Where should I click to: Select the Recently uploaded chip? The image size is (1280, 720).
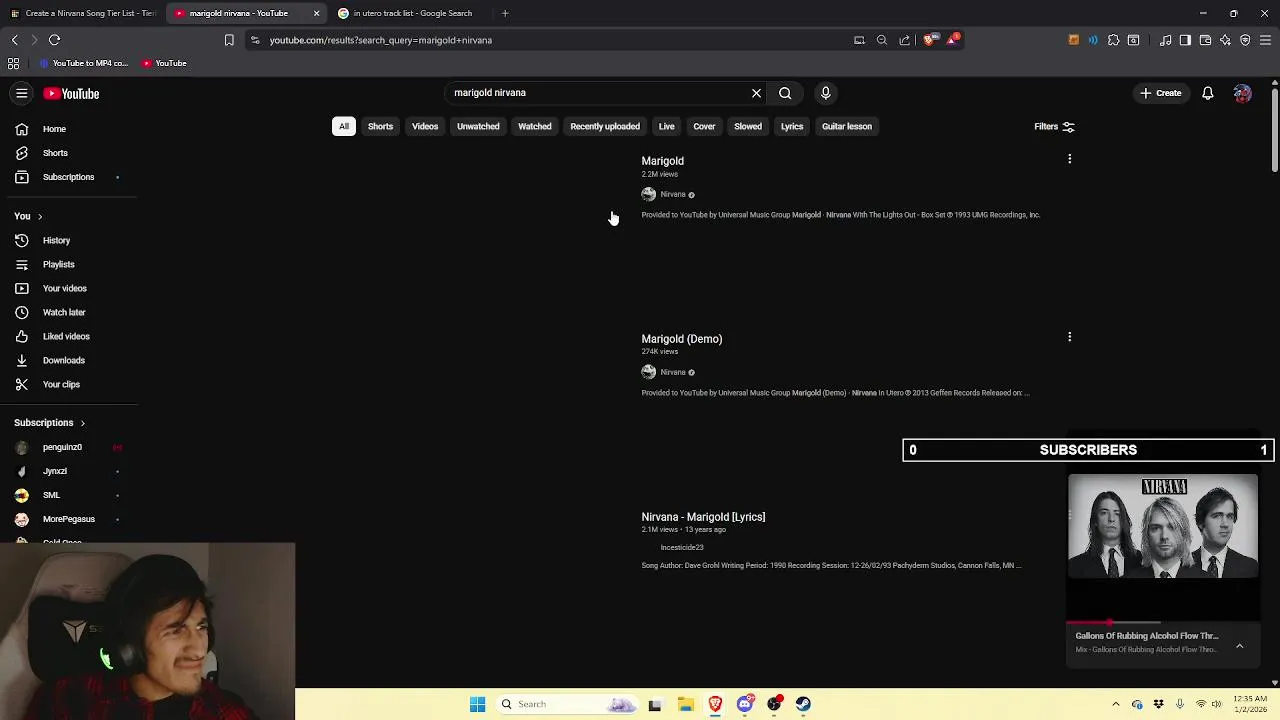pyautogui.click(x=605, y=127)
